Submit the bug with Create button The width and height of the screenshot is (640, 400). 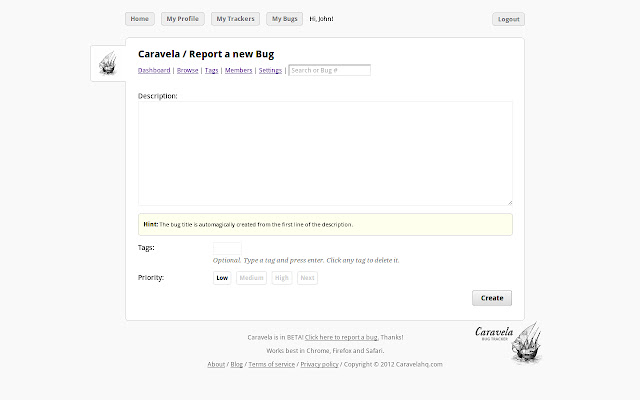pyautogui.click(x=492, y=298)
